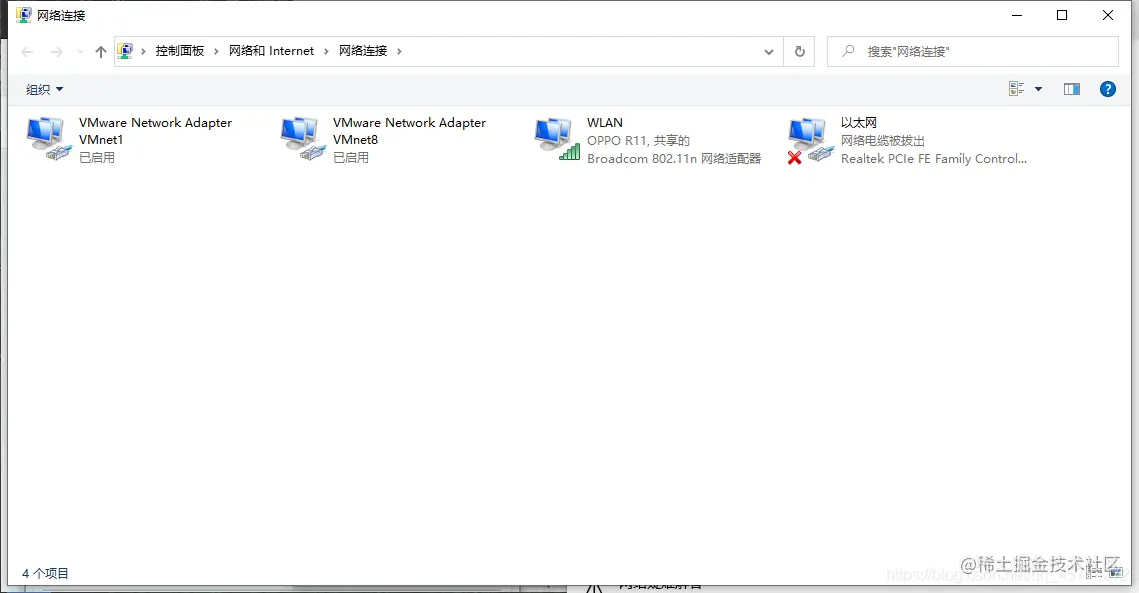Click the change view layout icon
Viewport: 1139px width, 593px height.
click(1016, 89)
